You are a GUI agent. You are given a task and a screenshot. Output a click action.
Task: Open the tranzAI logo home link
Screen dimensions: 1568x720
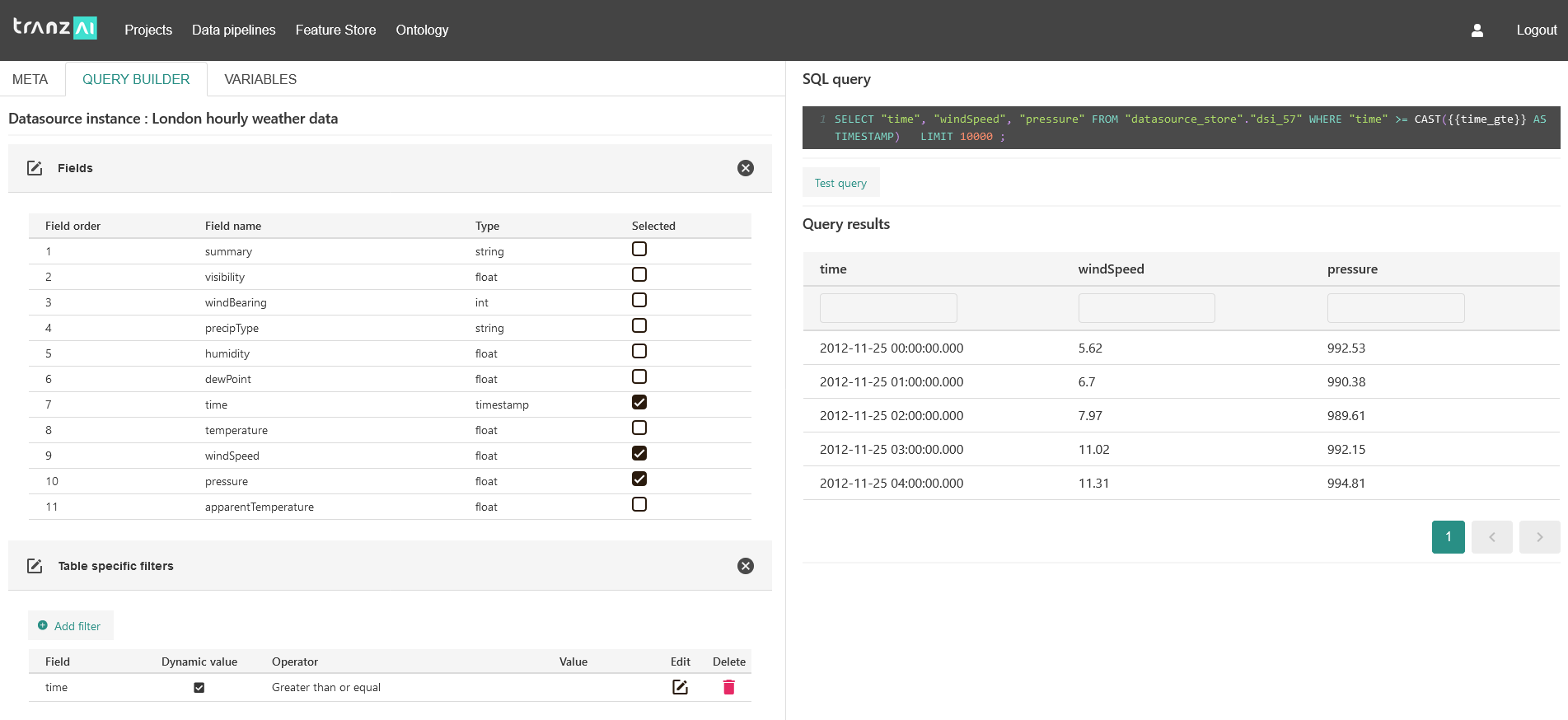[x=55, y=27]
